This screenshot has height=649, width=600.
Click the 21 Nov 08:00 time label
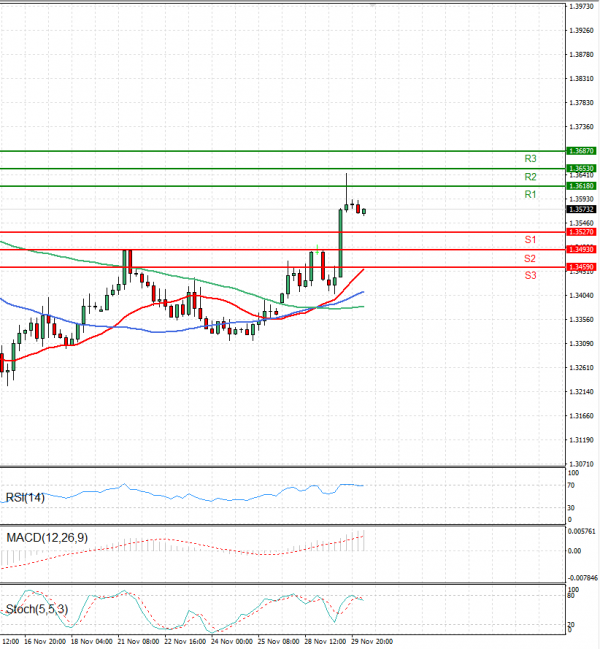point(138,642)
